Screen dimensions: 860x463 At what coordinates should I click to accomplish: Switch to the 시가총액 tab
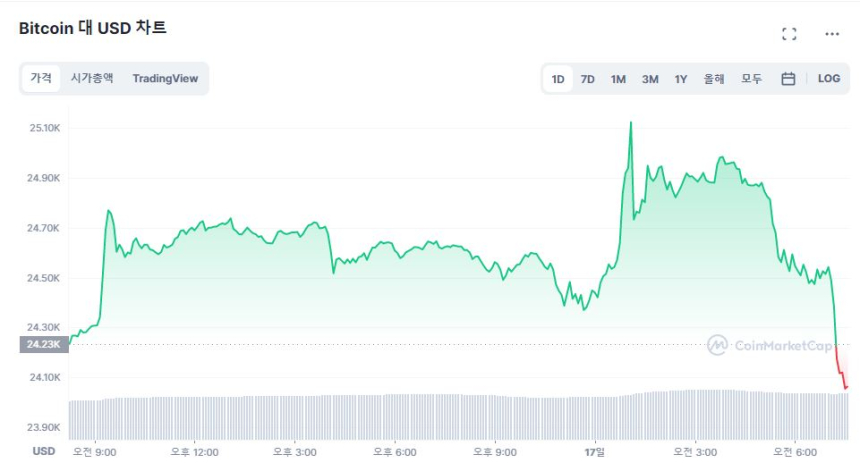[92, 78]
